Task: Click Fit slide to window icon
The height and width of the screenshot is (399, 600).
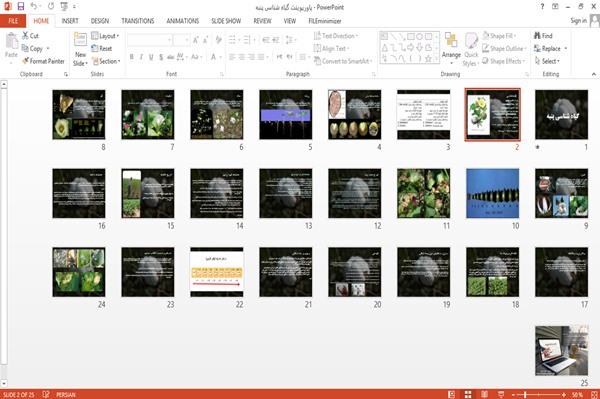Action: coord(594,394)
